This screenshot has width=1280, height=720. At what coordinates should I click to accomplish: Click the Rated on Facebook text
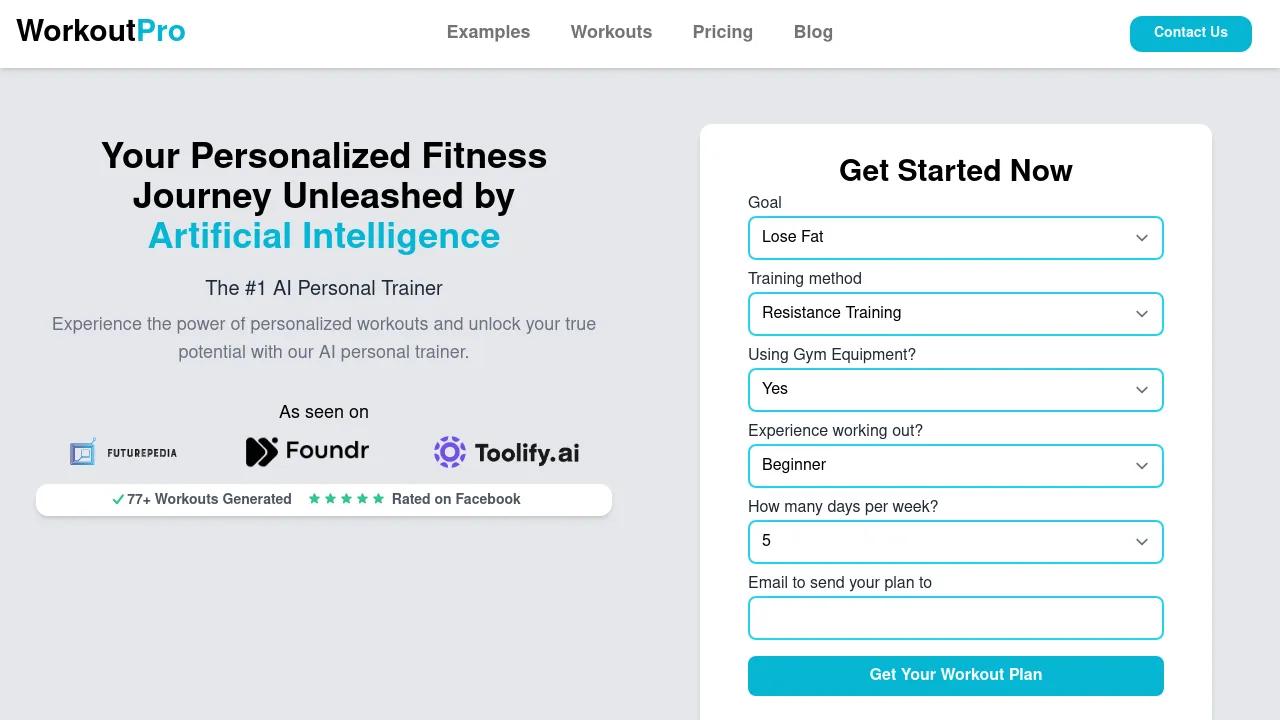click(456, 499)
